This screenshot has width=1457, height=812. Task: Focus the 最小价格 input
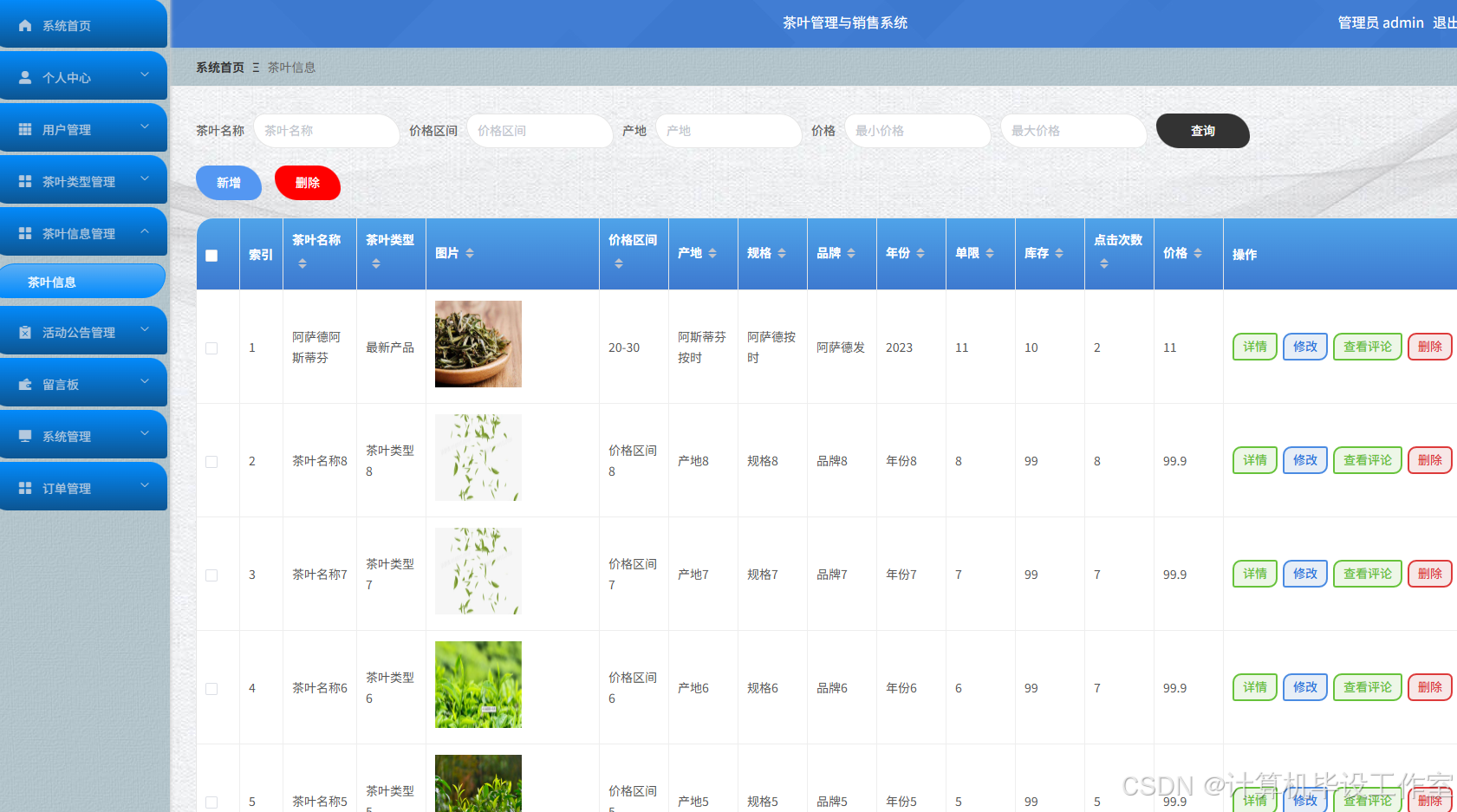pyautogui.click(x=917, y=131)
